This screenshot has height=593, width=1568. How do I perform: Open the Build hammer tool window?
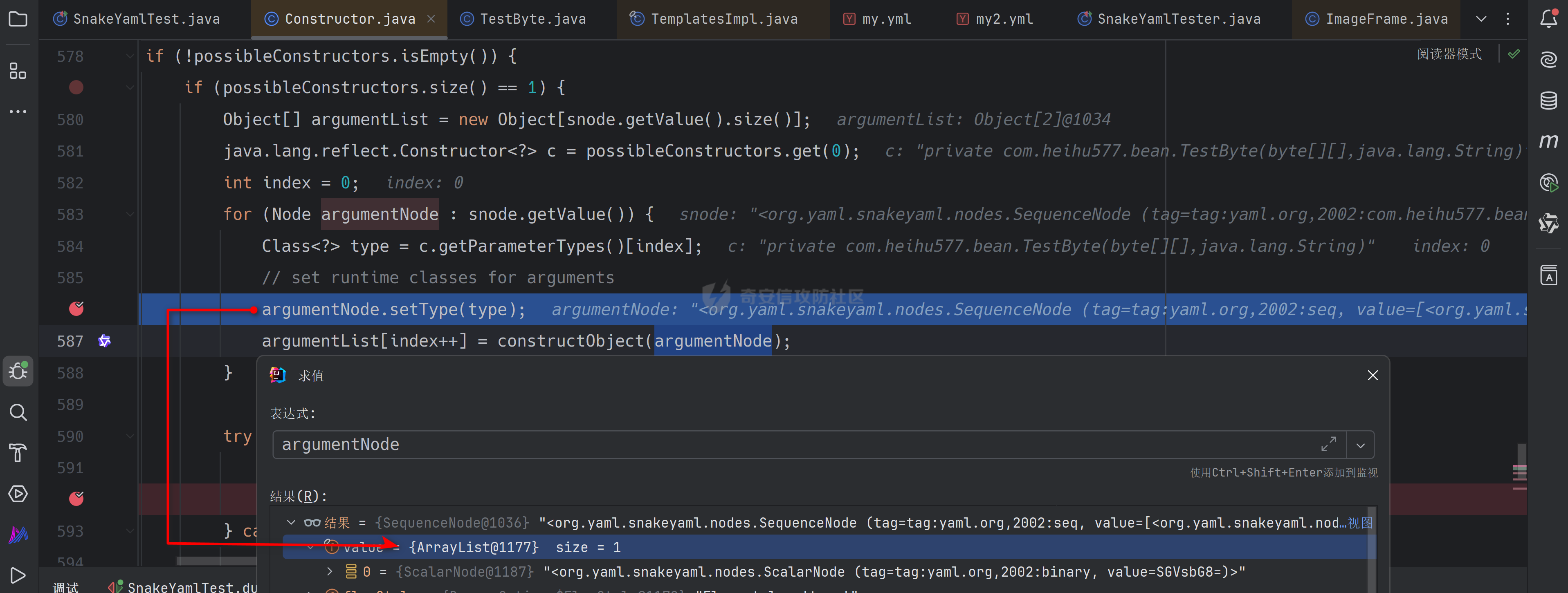tap(18, 453)
